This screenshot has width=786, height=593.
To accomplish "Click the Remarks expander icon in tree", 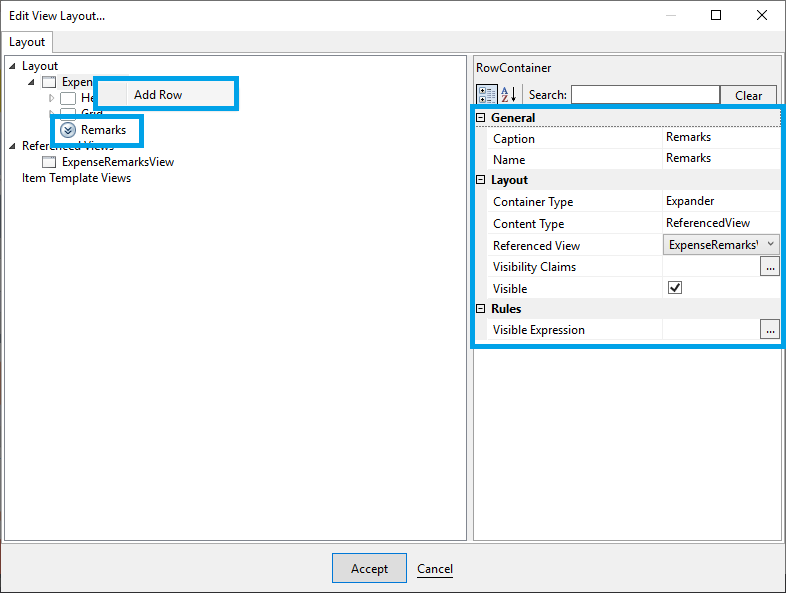I will click(68, 130).
